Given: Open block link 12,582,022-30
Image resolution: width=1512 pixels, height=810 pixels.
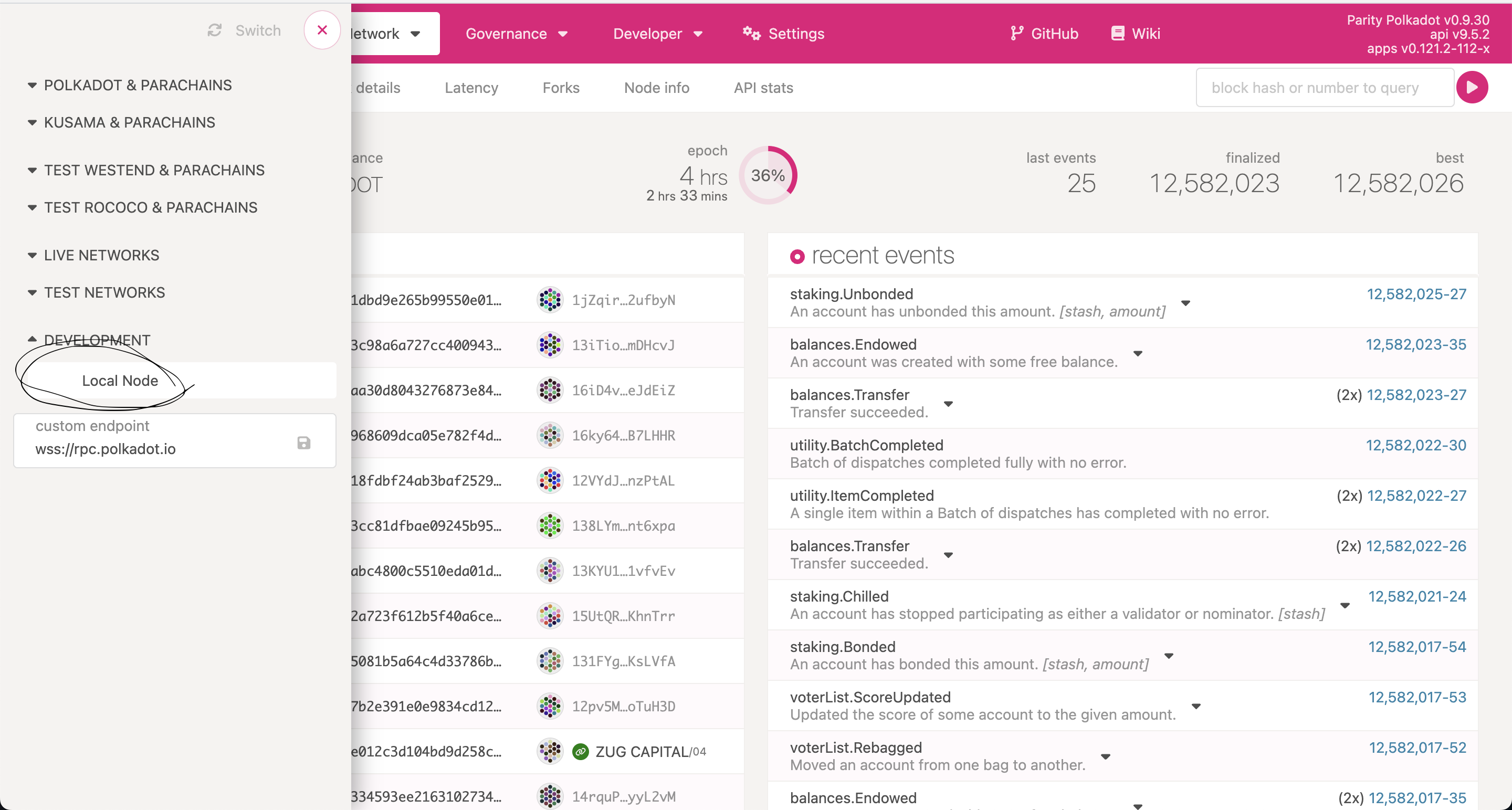Looking at the screenshot, I should click(1416, 446).
